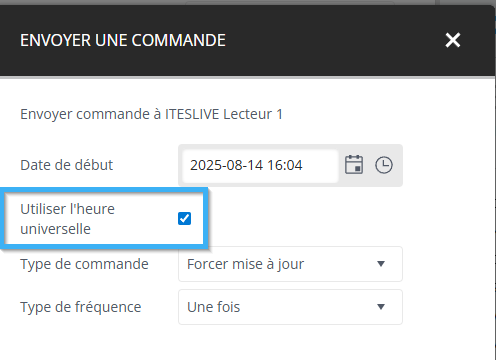Click the 2025-08-14 16:04 date value
Viewport: 496px width, 360px height.
pyautogui.click(x=246, y=165)
